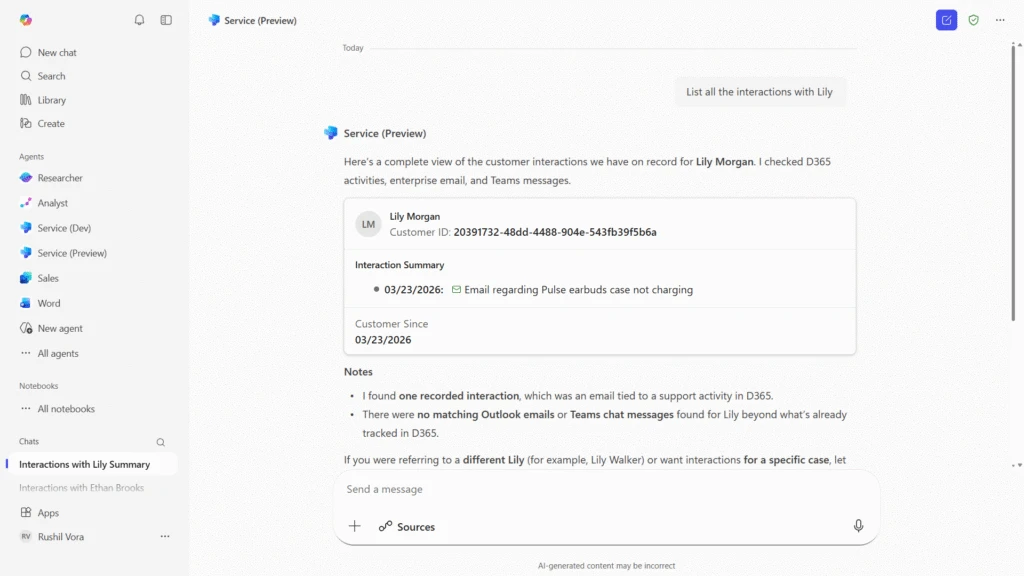Click the notifications bell icon
Screen dimensions: 1024x576
[x=139, y=20]
